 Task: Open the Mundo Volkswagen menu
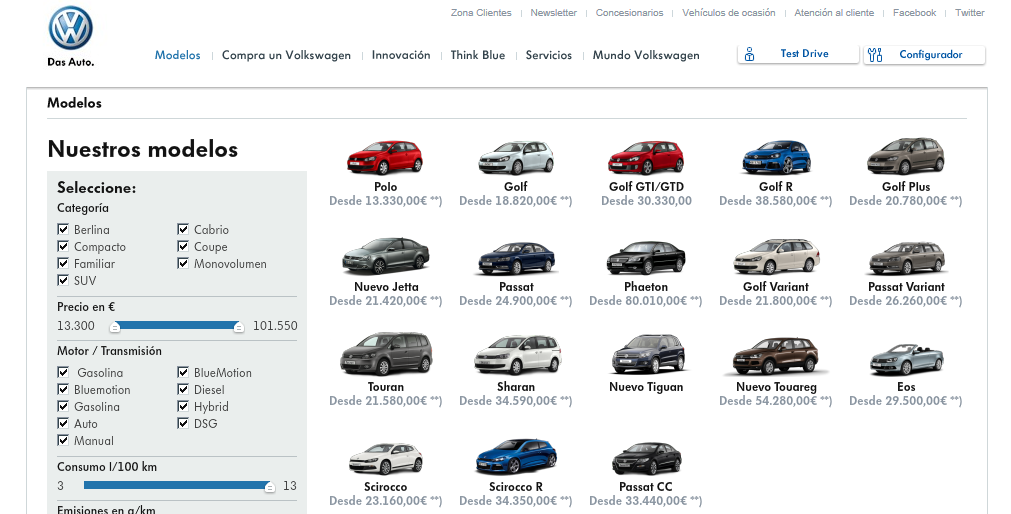(x=646, y=55)
